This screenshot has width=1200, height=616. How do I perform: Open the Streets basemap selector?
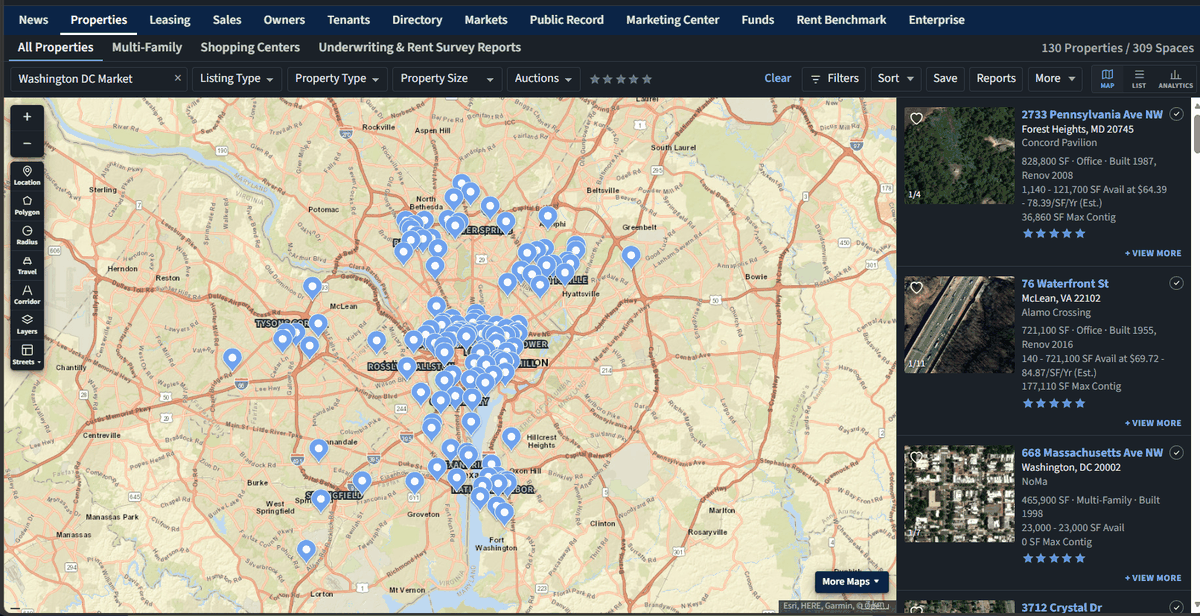27,354
